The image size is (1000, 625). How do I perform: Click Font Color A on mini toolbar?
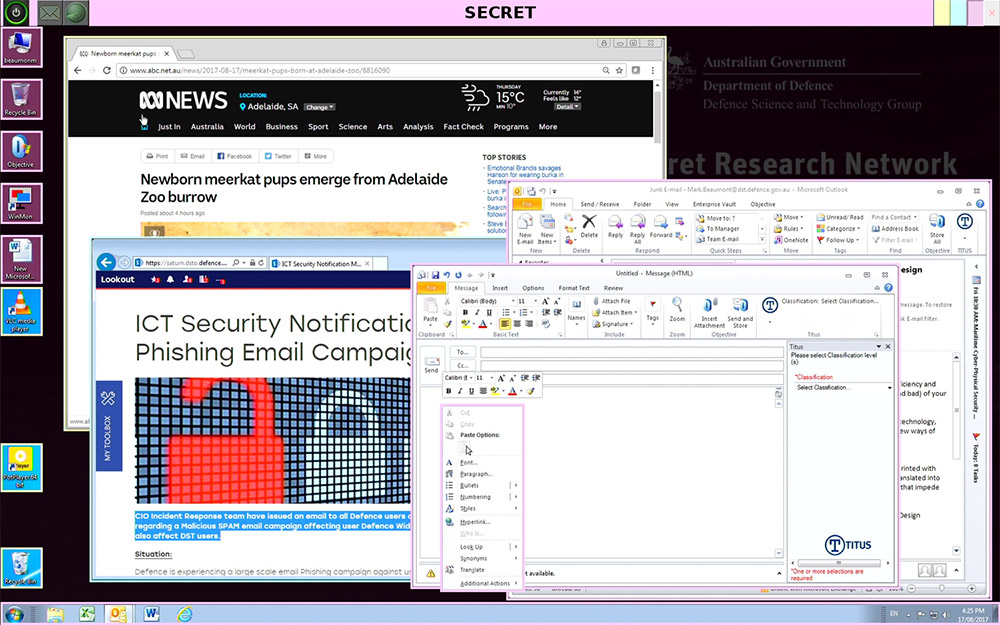pos(512,391)
